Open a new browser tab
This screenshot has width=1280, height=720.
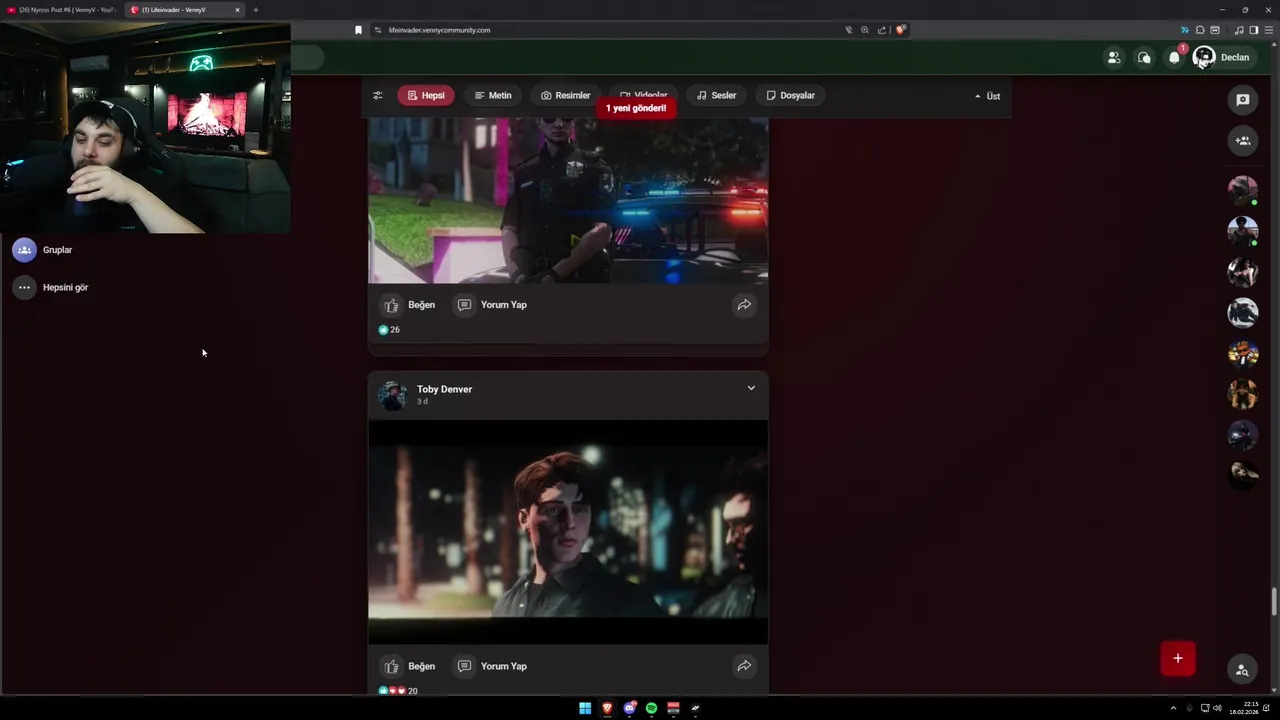coord(255,10)
